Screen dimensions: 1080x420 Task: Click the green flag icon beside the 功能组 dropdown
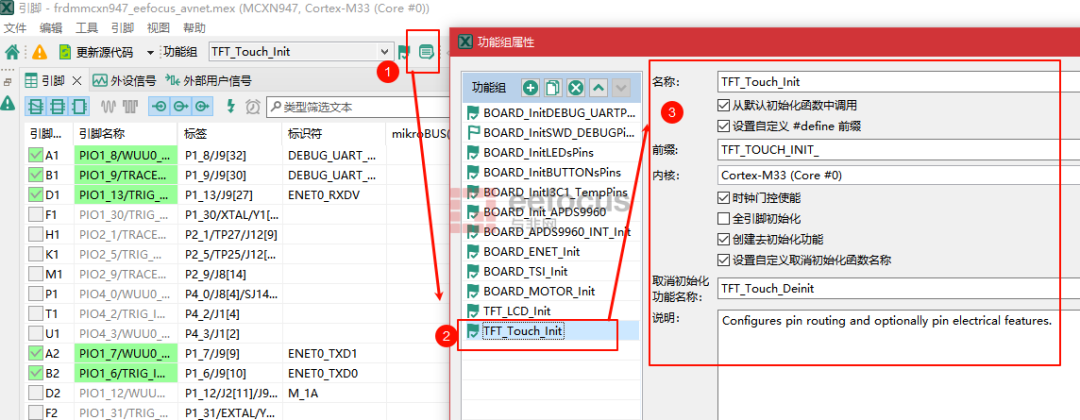tap(404, 52)
